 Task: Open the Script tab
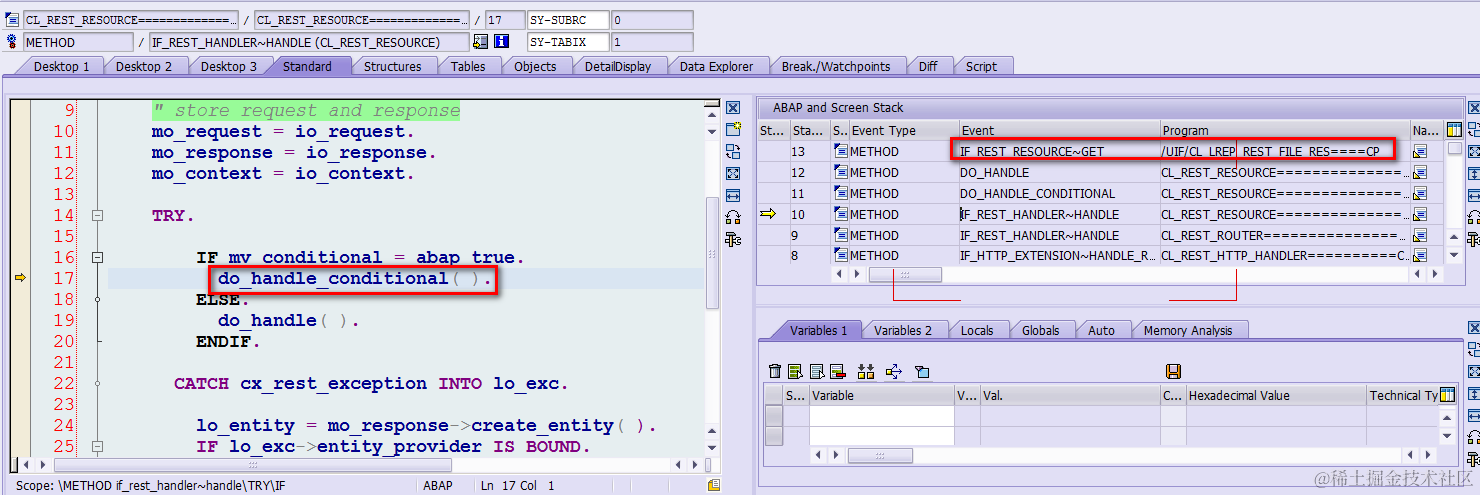coord(981,66)
